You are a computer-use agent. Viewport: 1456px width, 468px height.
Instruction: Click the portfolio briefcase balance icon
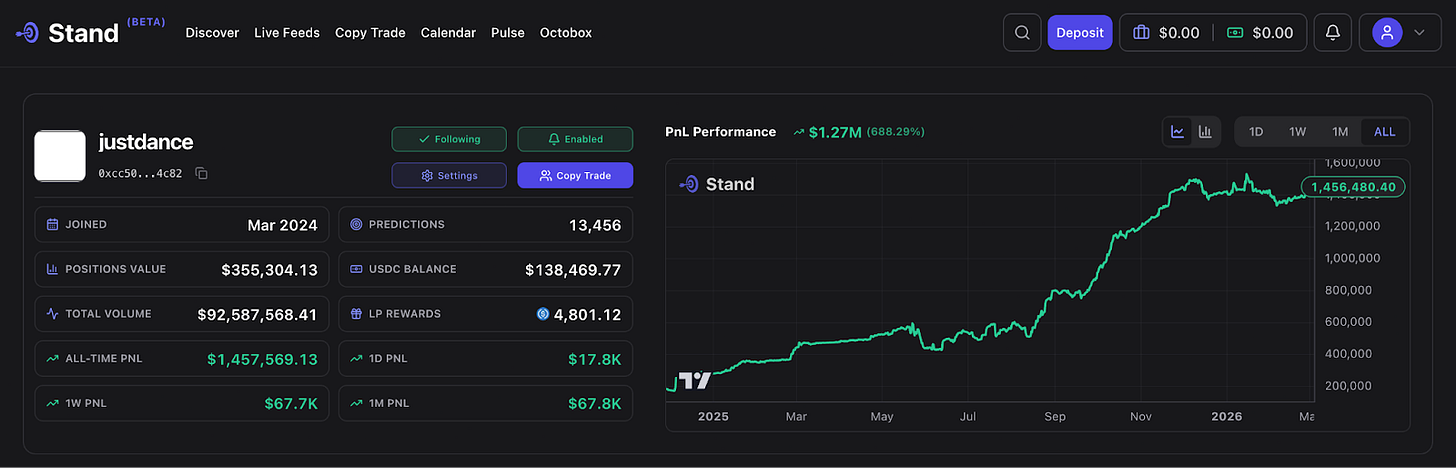click(1141, 33)
